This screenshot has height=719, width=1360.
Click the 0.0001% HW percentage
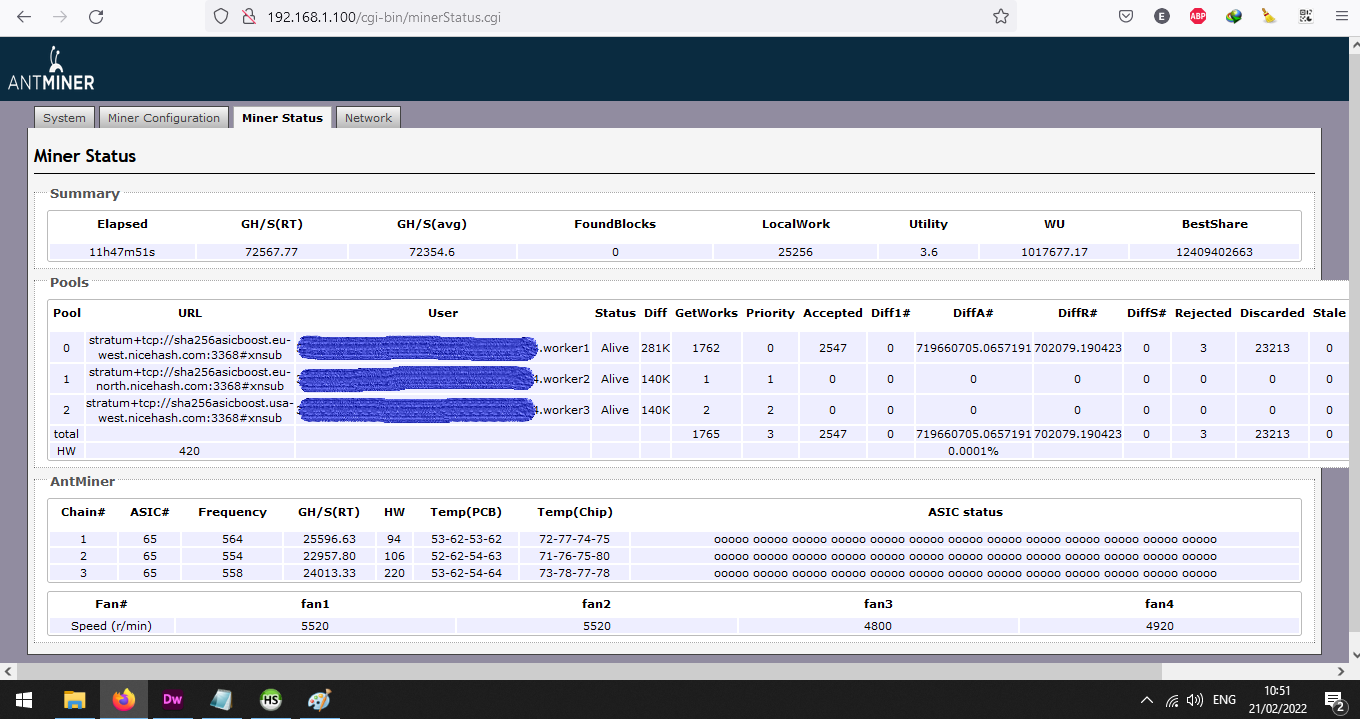click(x=973, y=451)
